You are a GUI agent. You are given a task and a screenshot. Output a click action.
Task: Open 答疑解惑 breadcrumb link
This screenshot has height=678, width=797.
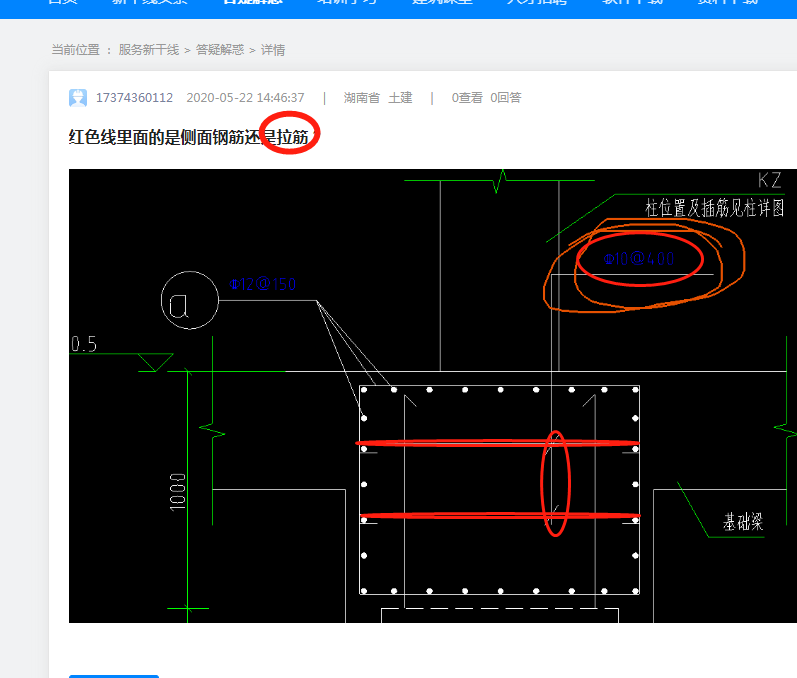(x=220, y=50)
